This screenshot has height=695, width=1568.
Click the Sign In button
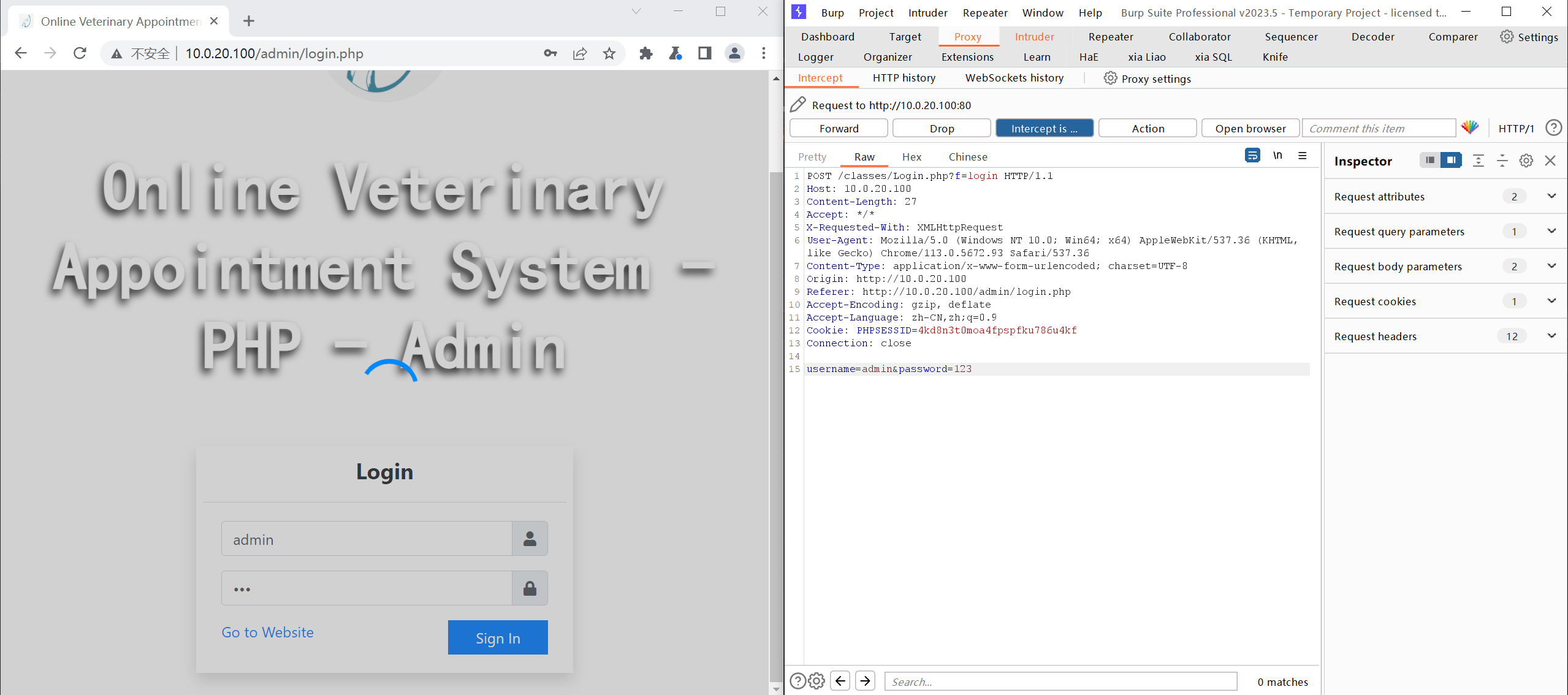pyautogui.click(x=498, y=637)
